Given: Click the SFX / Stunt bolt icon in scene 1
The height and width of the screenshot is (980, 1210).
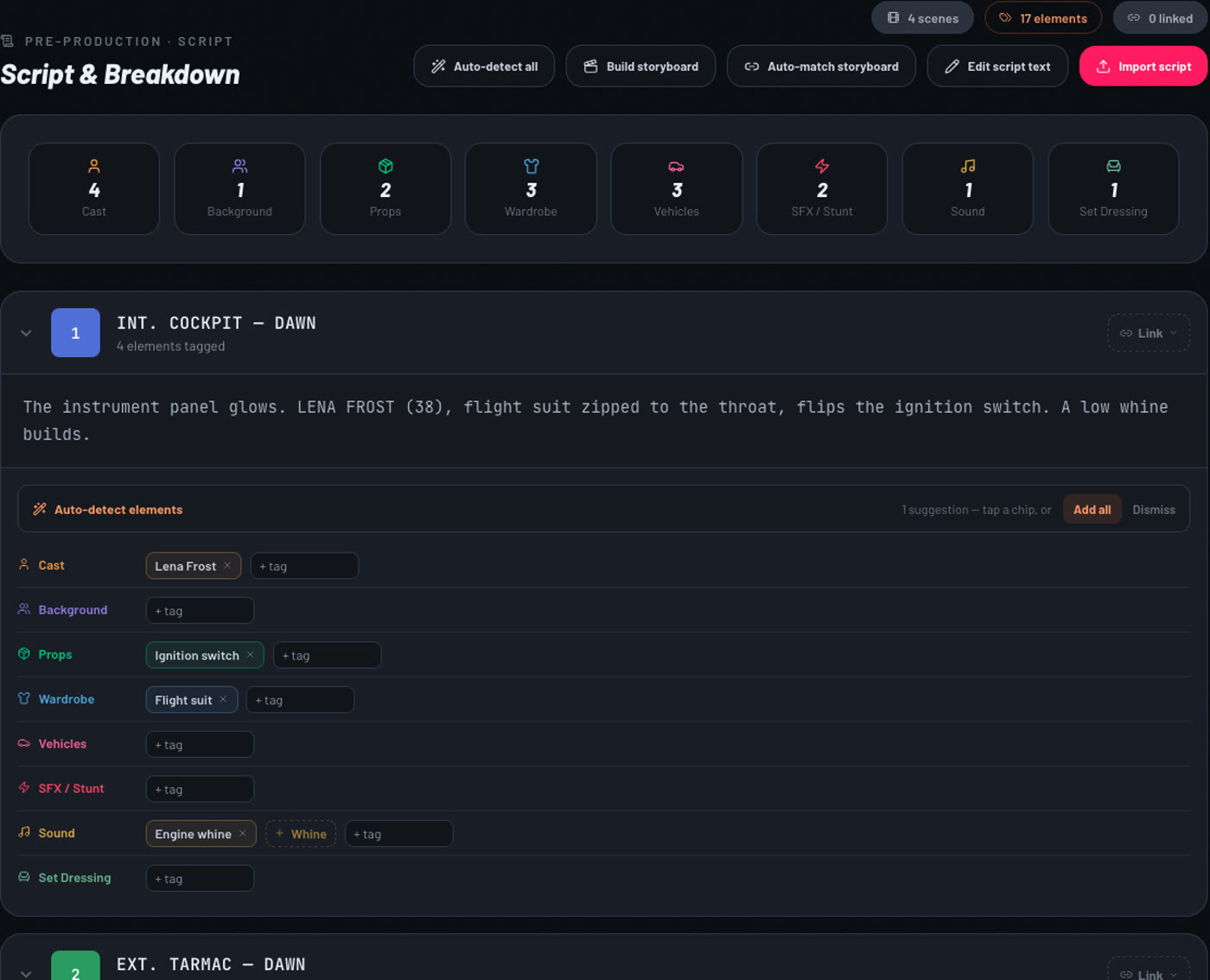Looking at the screenshot, I should point(24,787).
